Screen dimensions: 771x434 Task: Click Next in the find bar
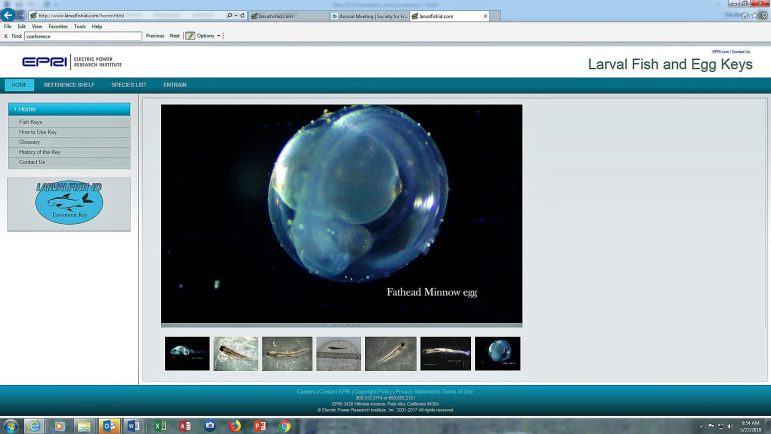(x=175, y=36)
